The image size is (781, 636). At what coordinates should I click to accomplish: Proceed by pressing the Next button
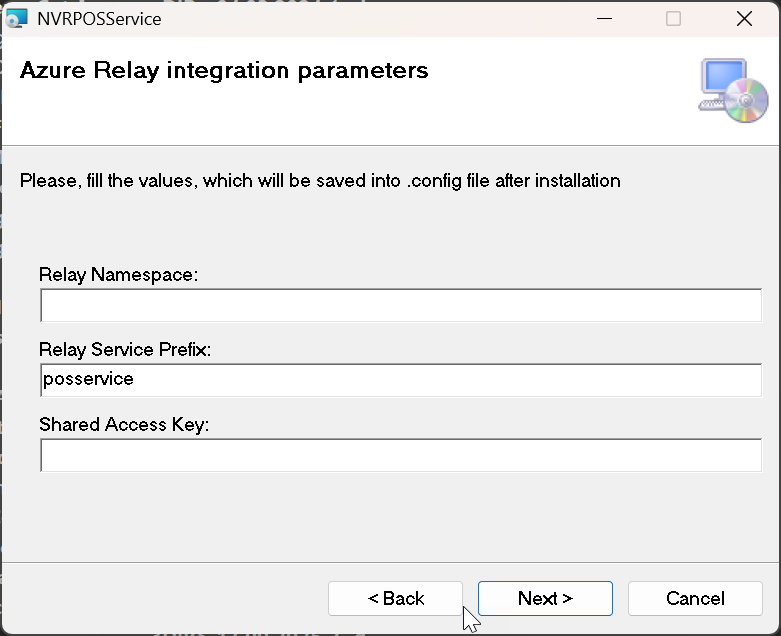tap(545, 598)
